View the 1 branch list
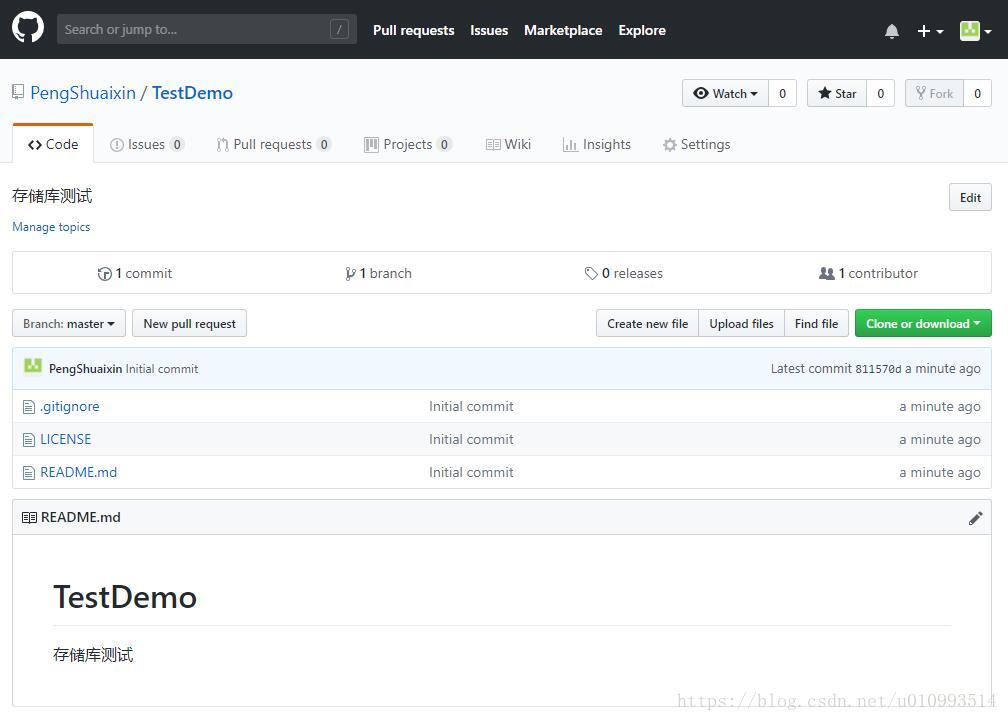Image resolution: width=1008 pixels, height=721 pixels. tap(378, 273)
